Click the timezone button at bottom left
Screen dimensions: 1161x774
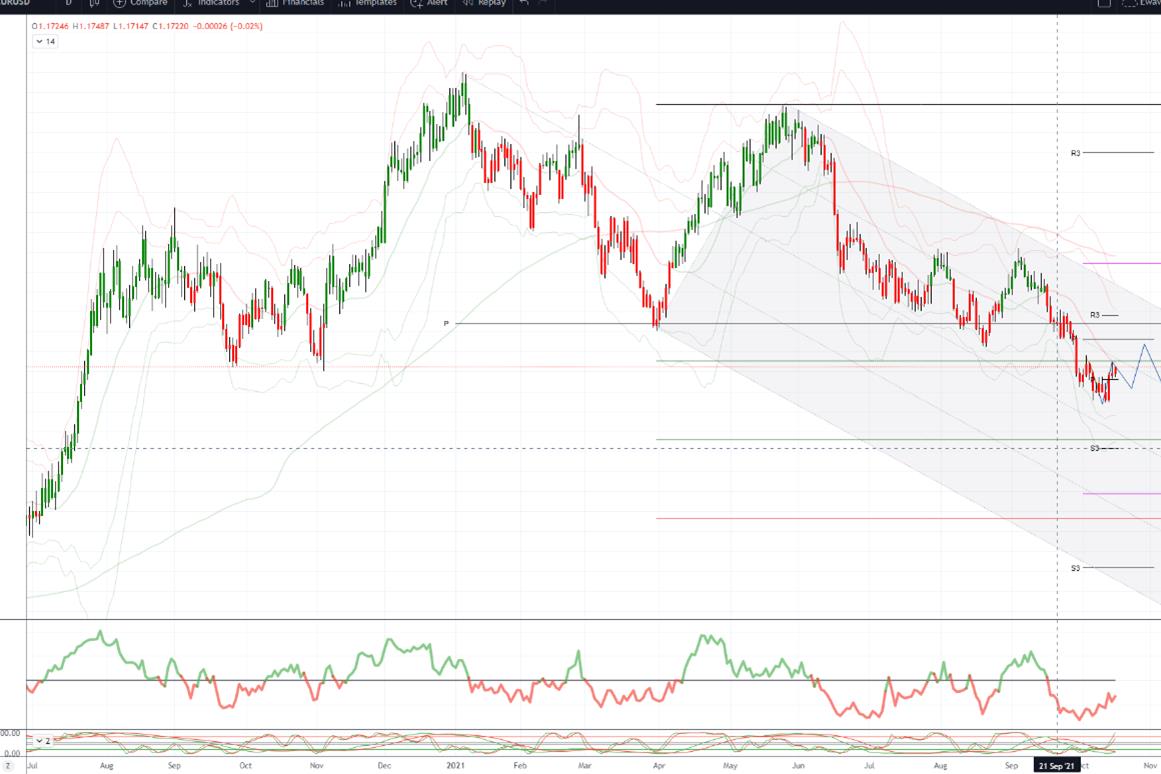[8, 765]
